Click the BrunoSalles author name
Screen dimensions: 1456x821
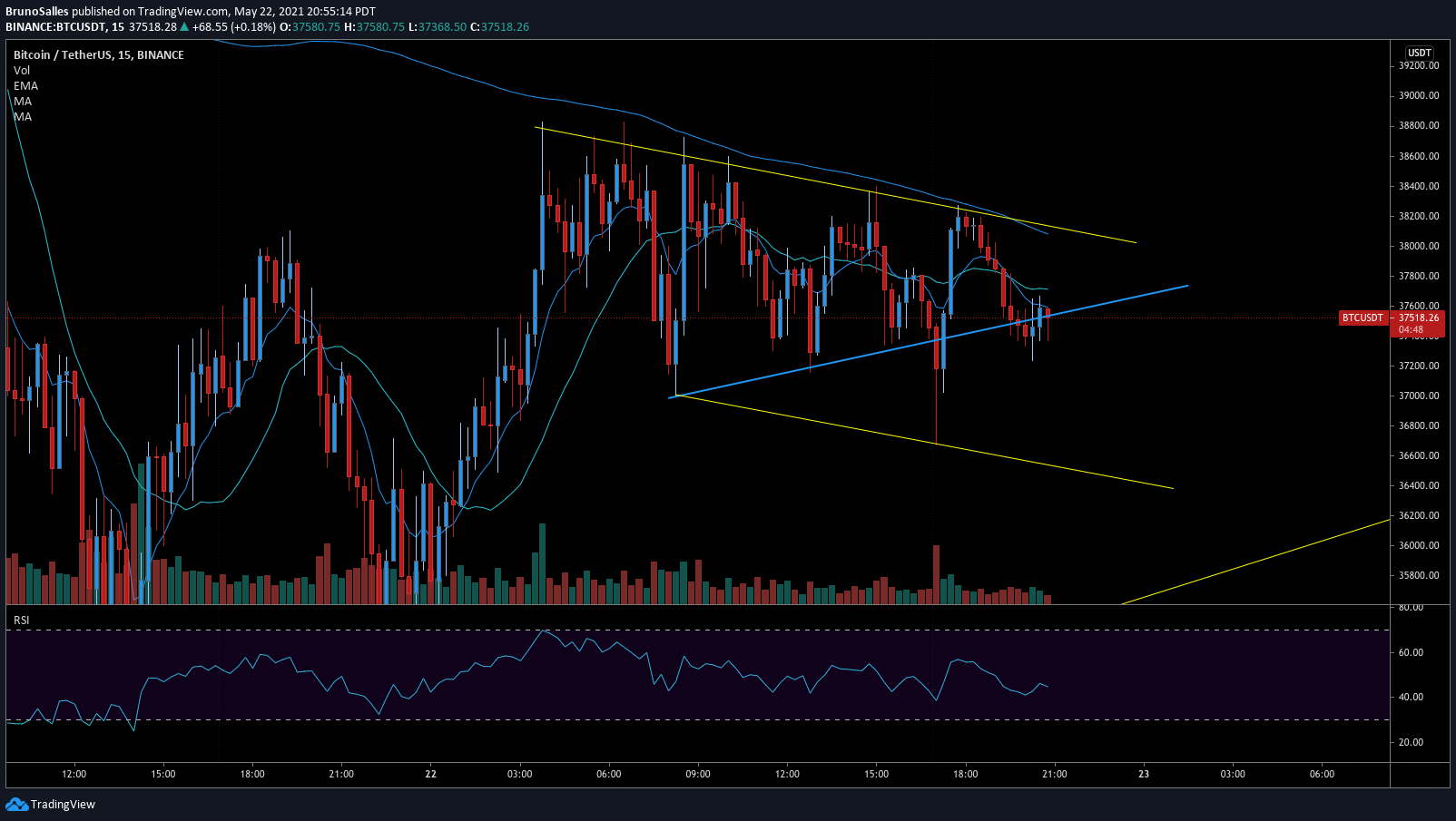36,12
